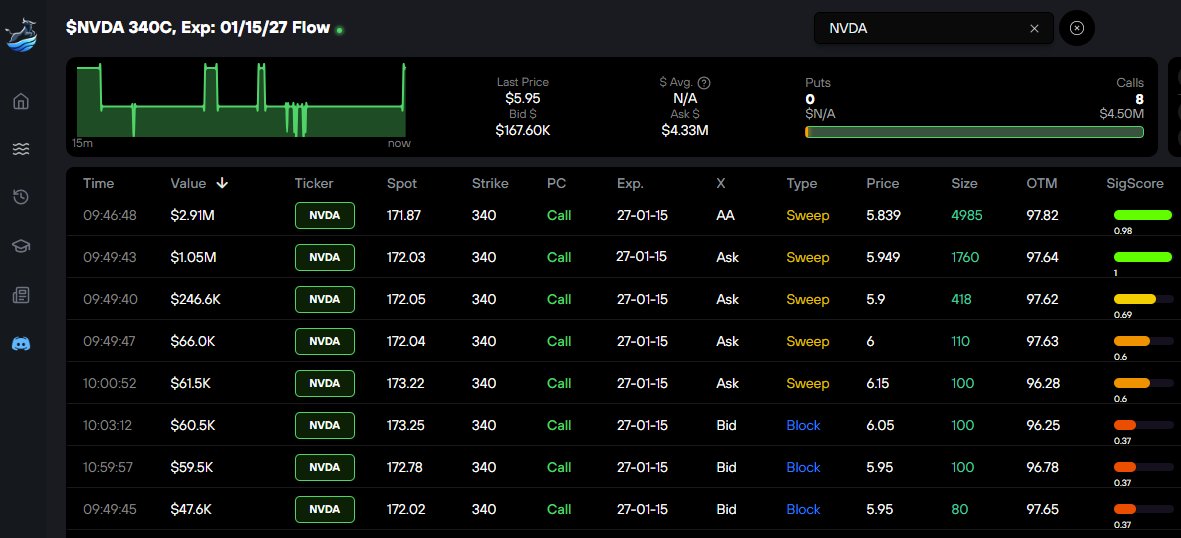Click SigScore bar for the 09:46:48 row
1181x538 pixels.
click(x=1143, y=215)
